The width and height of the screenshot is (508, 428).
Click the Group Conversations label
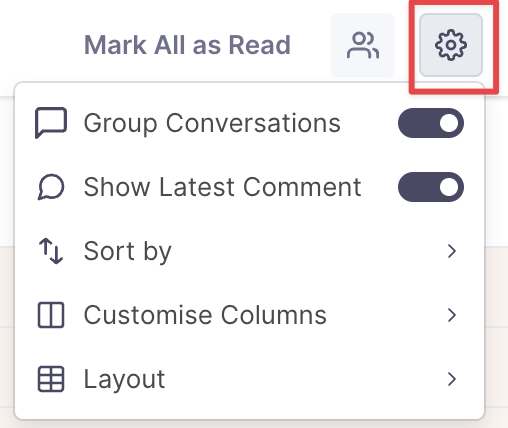pos(212,124)
